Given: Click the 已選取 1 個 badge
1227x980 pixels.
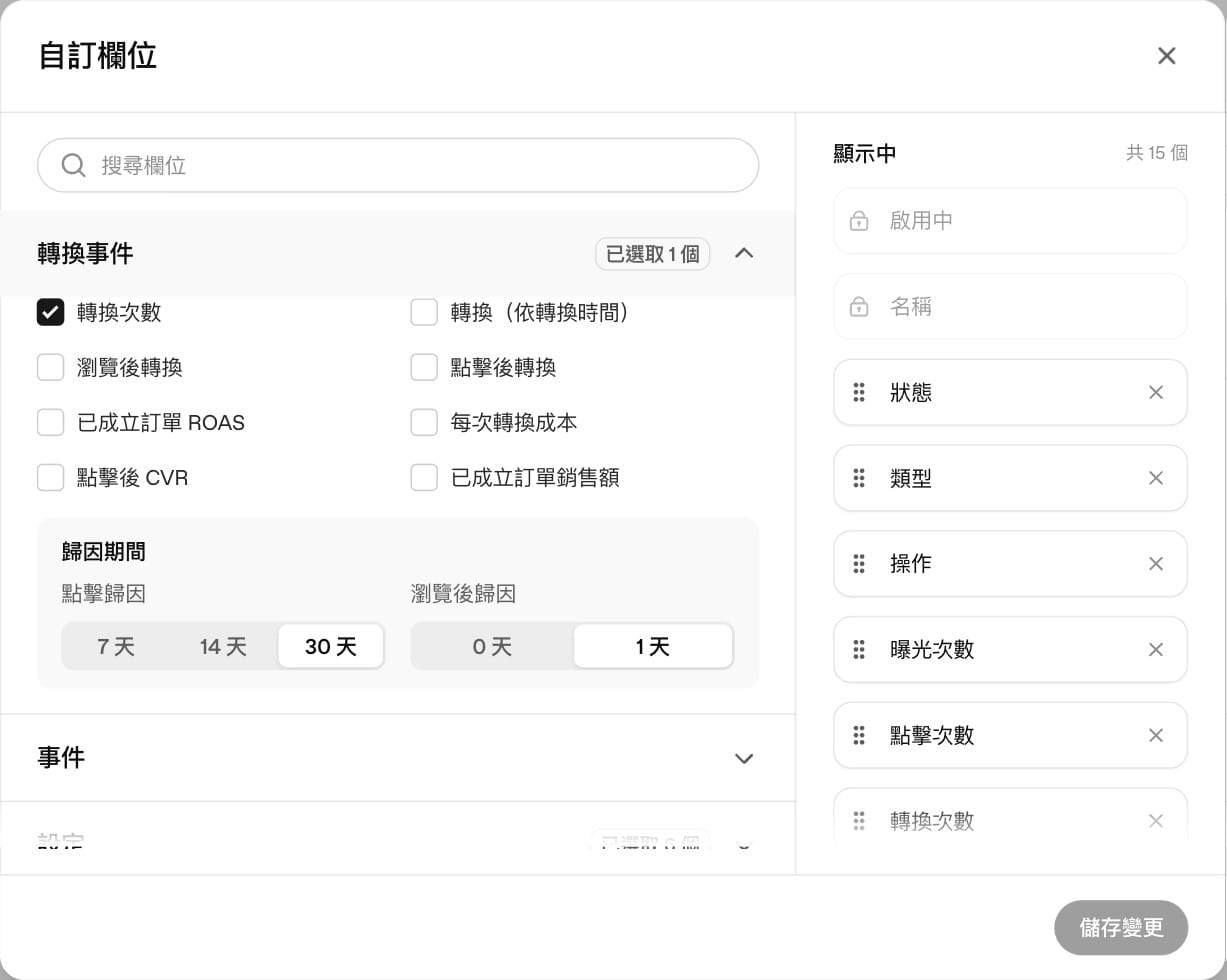Looking at the screenshot, I should click(x=652, y=254).
